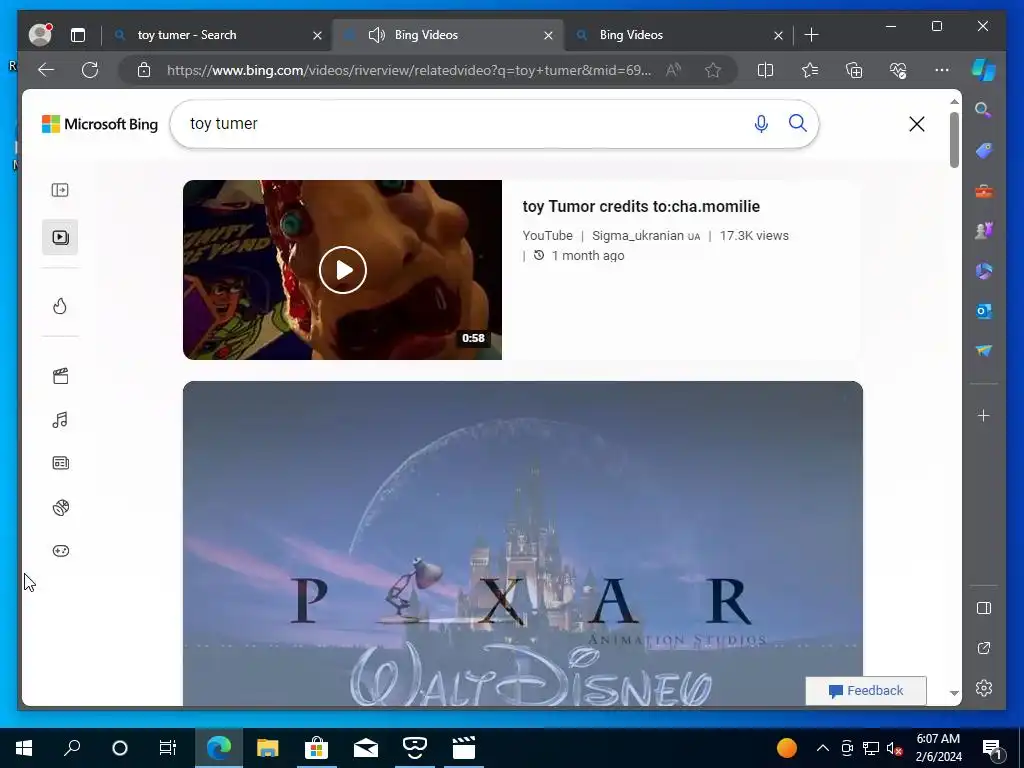The width and height of the screenshot is (1024, 768).
Task: Click the page vertical scrollbar thumb
Action: click(954, 139)
